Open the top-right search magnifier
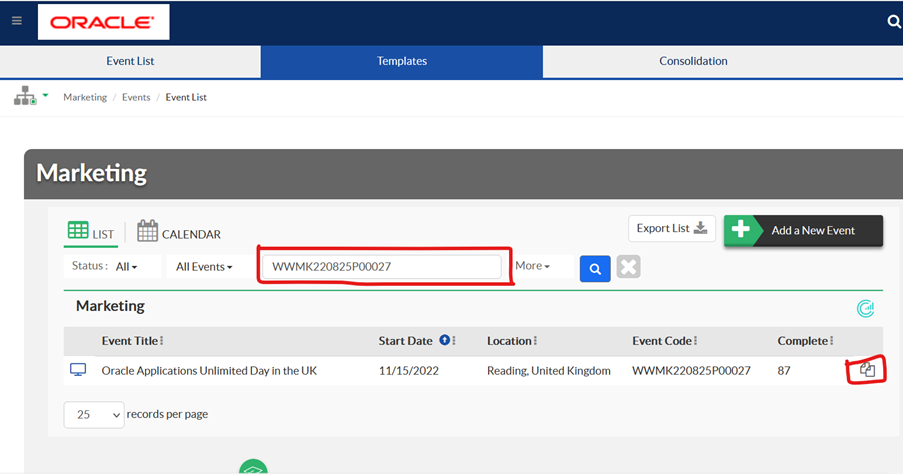 tap(894, 22)
